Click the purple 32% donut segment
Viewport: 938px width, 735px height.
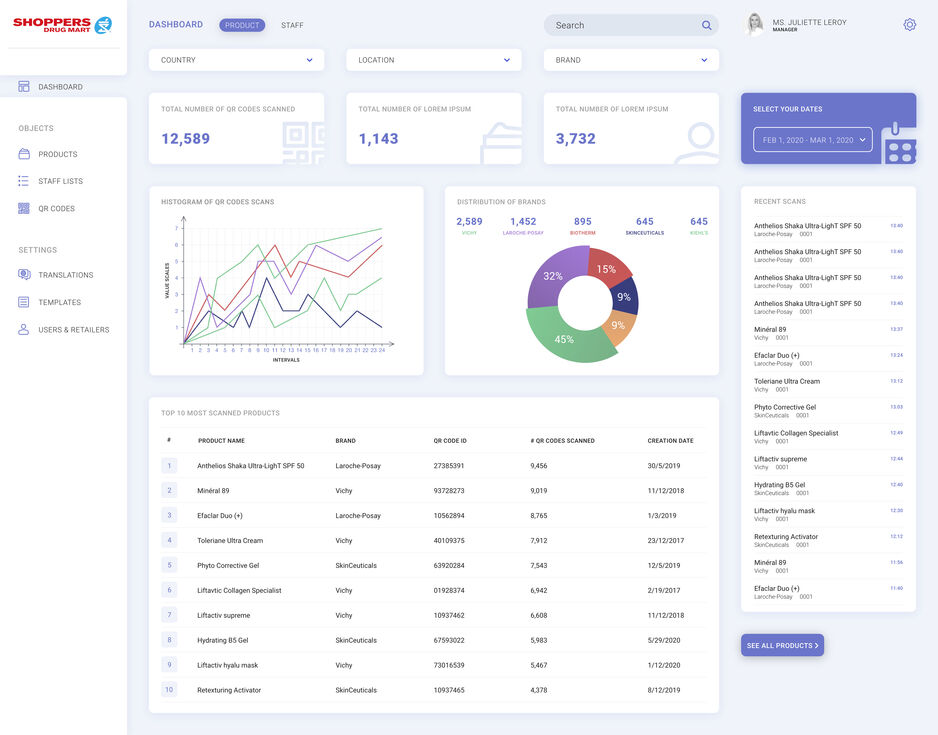[x=553, y=276]
